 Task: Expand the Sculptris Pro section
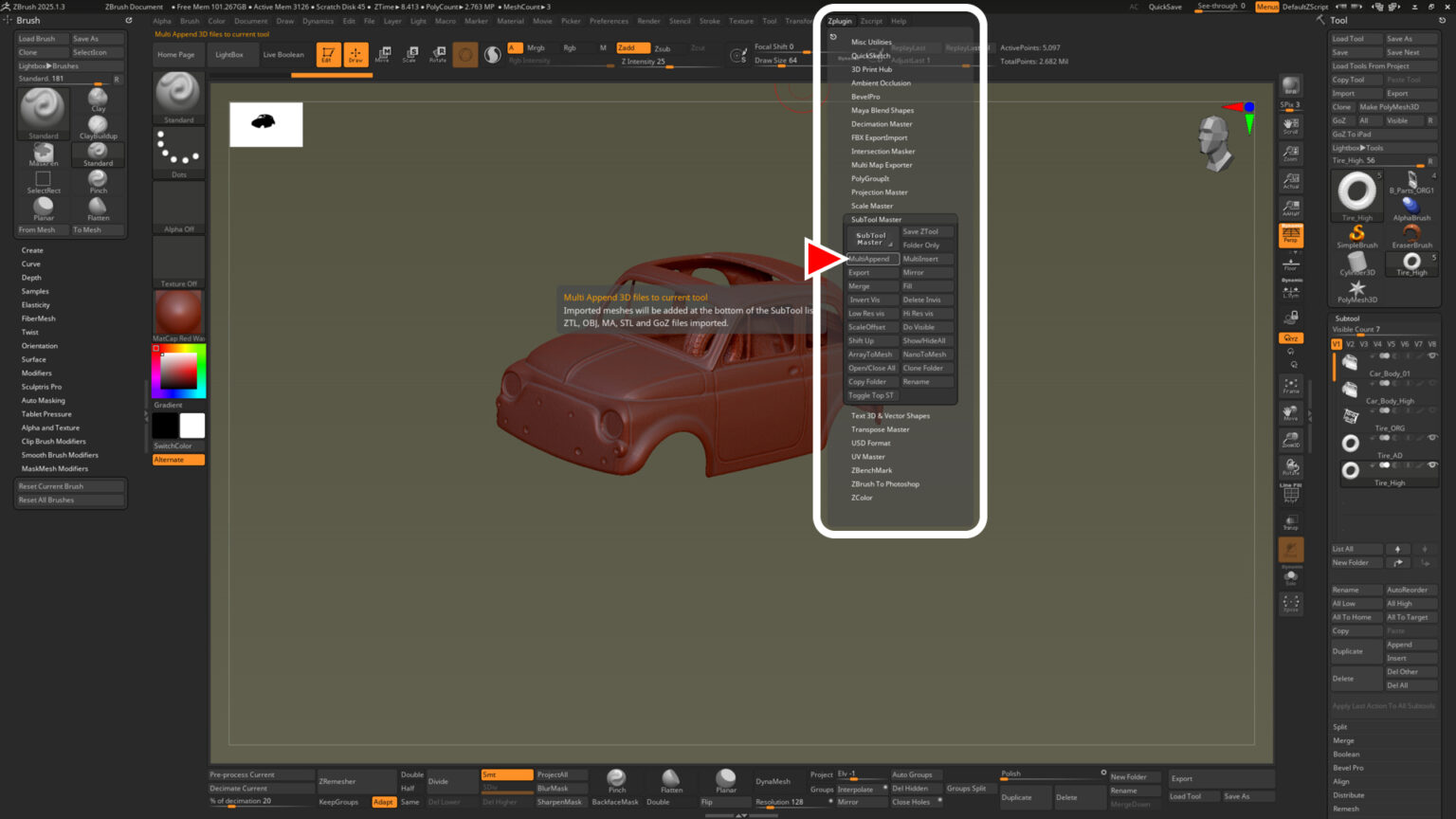coord(44,386)
